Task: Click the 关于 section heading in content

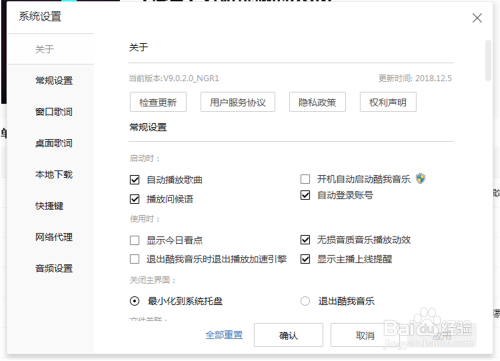Action: click(138, 47)
